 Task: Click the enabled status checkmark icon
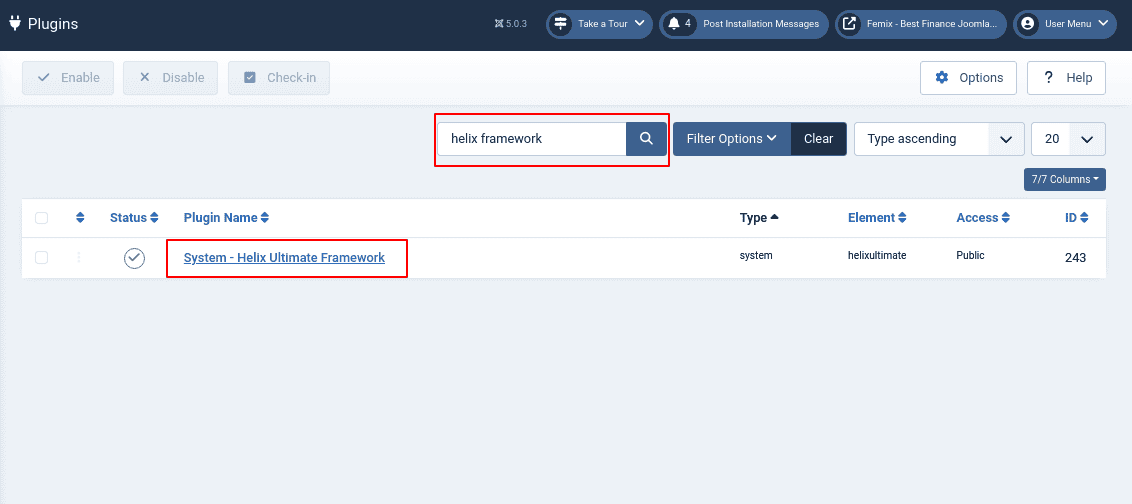134,258
